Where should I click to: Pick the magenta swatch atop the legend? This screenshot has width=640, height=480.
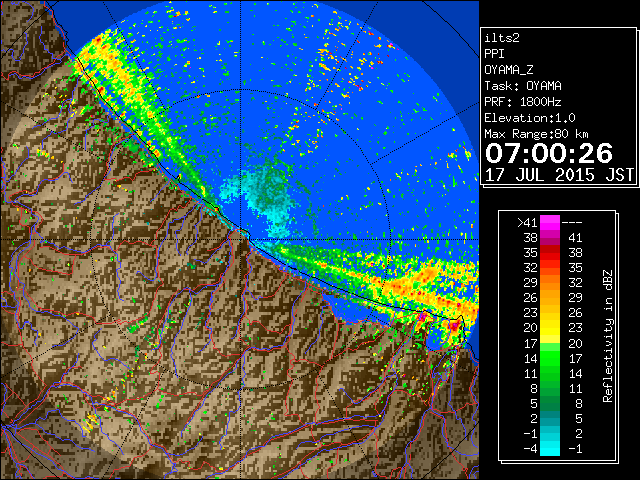[x=550, y=222]
